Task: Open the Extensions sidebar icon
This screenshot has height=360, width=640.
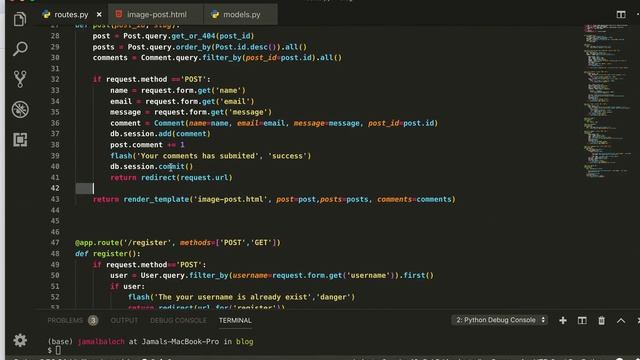Action: [x=20, y=140]
